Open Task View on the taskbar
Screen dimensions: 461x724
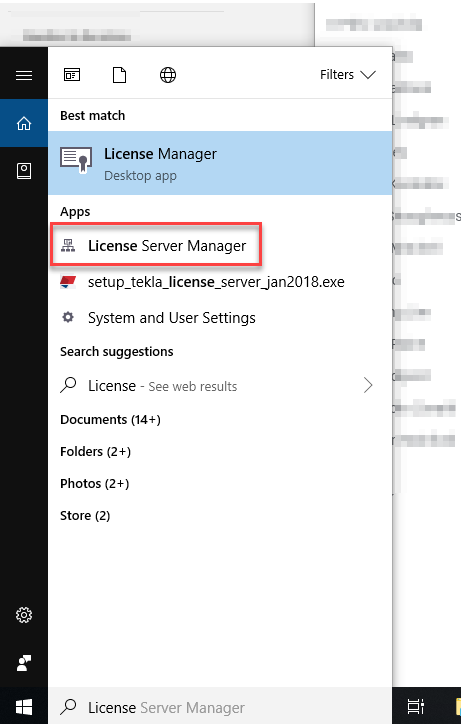pyautogui.click(x=415, y=706)
